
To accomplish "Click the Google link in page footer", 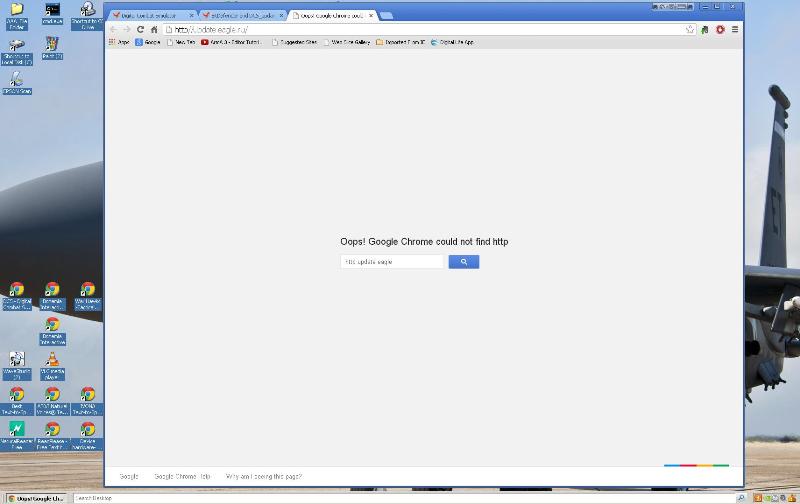I will [129, 476].
